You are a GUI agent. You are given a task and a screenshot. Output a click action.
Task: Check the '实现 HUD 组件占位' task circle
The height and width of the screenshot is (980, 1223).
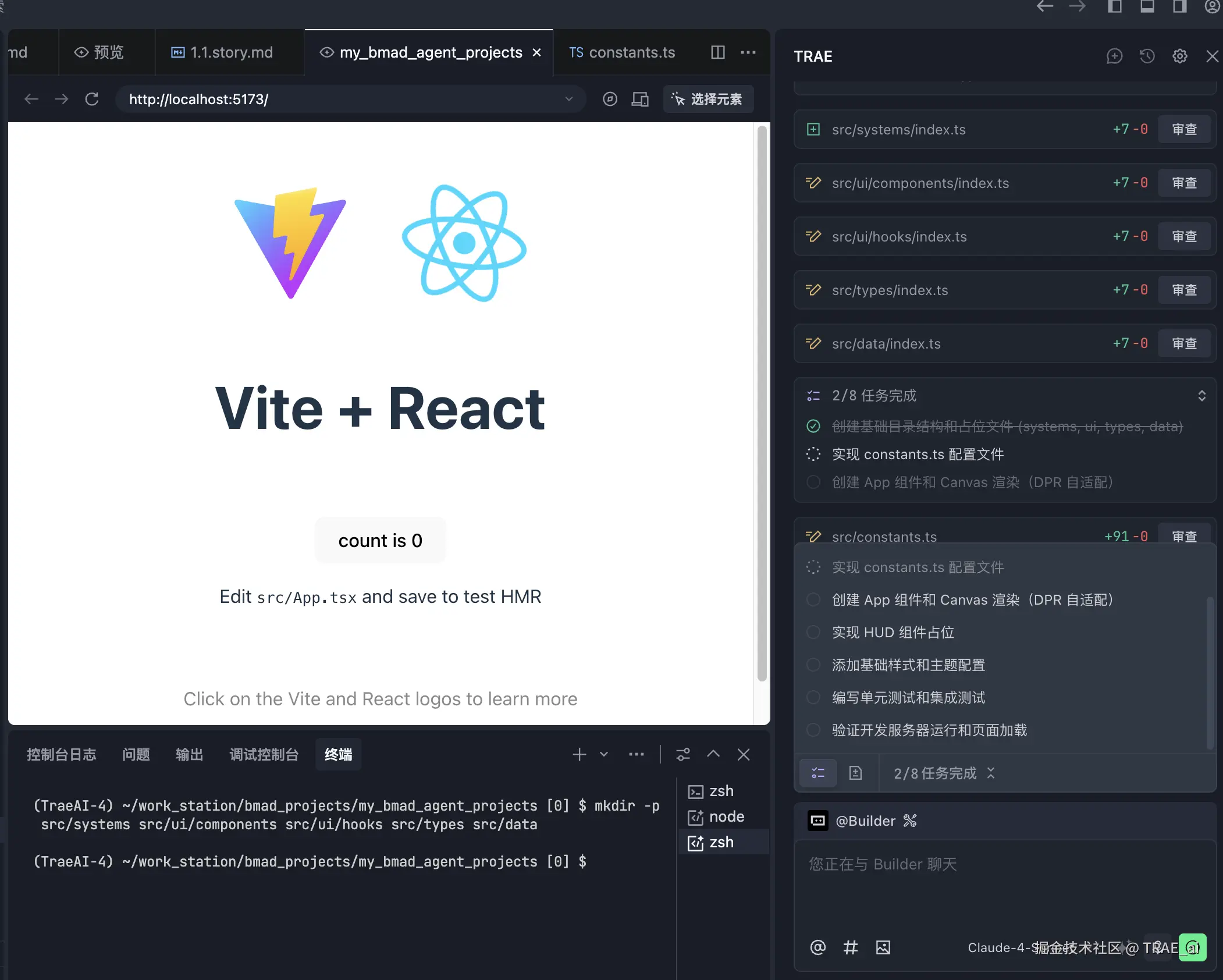(x=813, y=632)
